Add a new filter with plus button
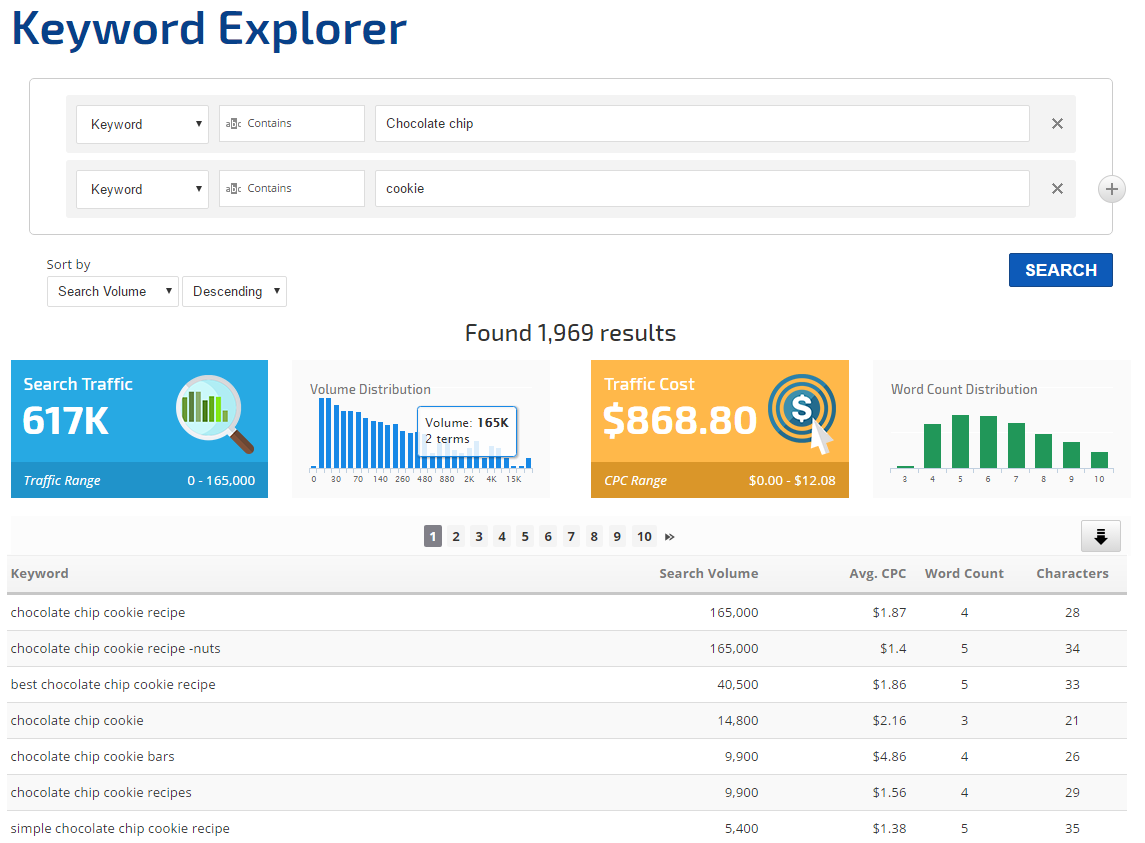The width and height of the screenshot is (1145, 843). pyautogui.click(x=1111, y=189)
